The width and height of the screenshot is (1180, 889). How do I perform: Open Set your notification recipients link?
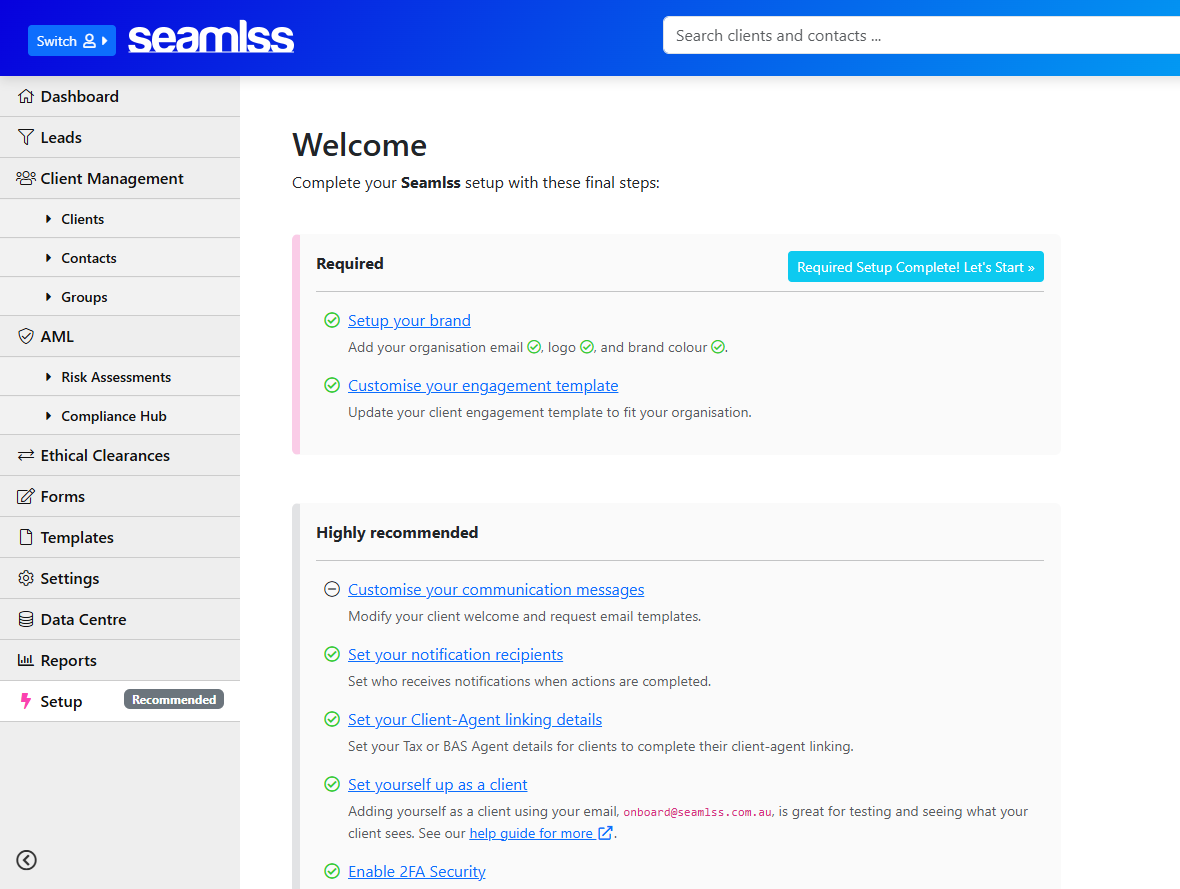click(455, 654)
